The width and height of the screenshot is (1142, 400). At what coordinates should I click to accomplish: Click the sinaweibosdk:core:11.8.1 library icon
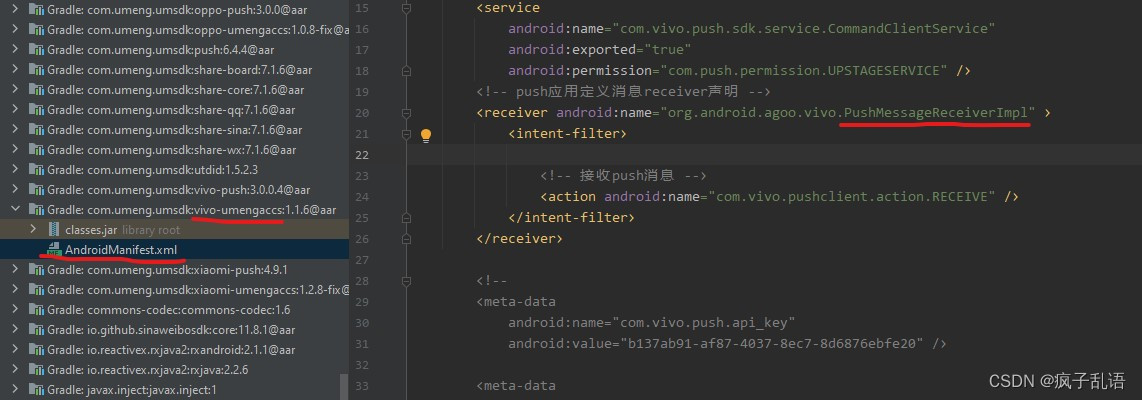pos(36,329)
